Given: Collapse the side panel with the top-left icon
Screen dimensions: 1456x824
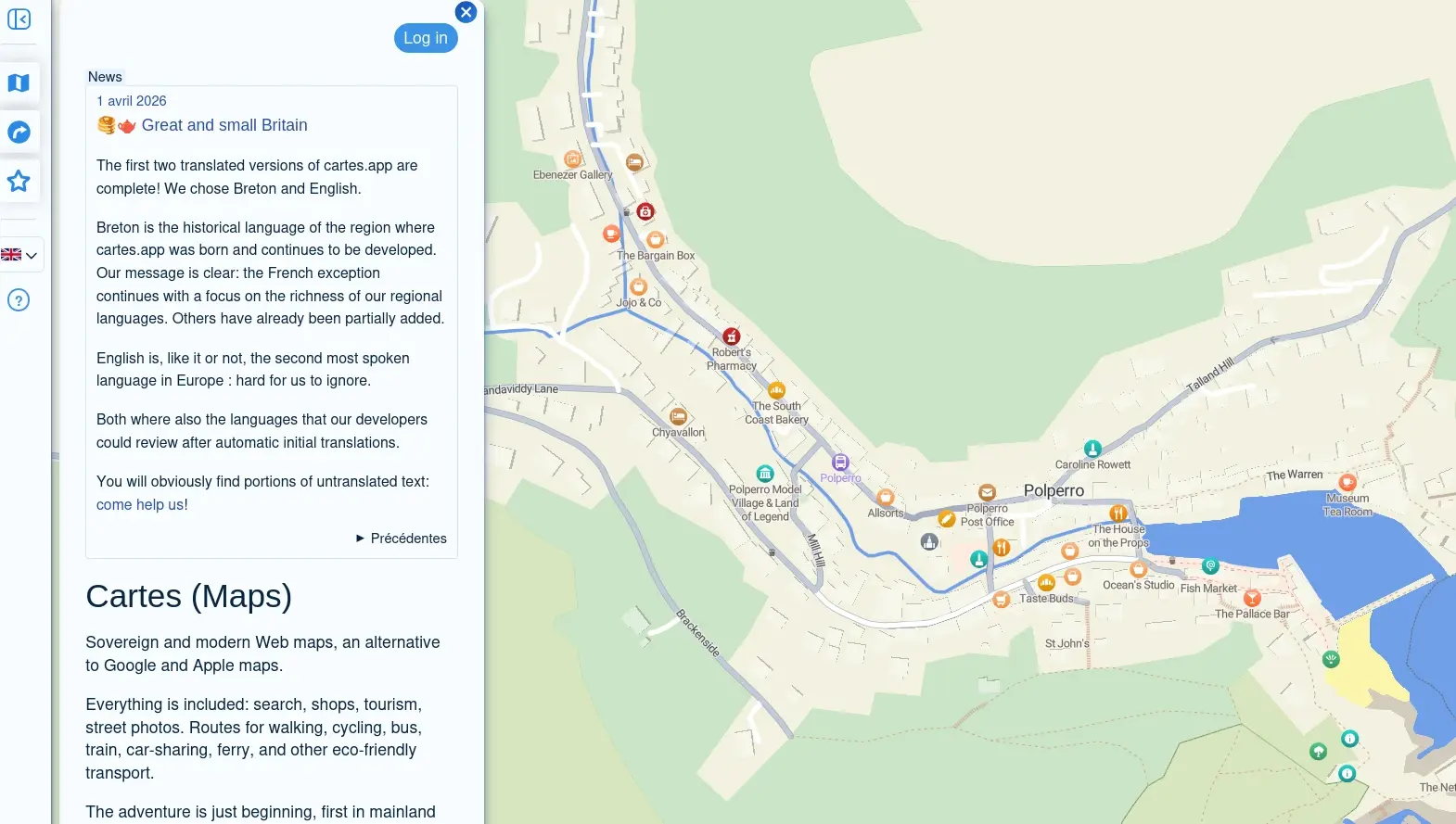Looking at the screenshot, I should [x=19, y=19].
